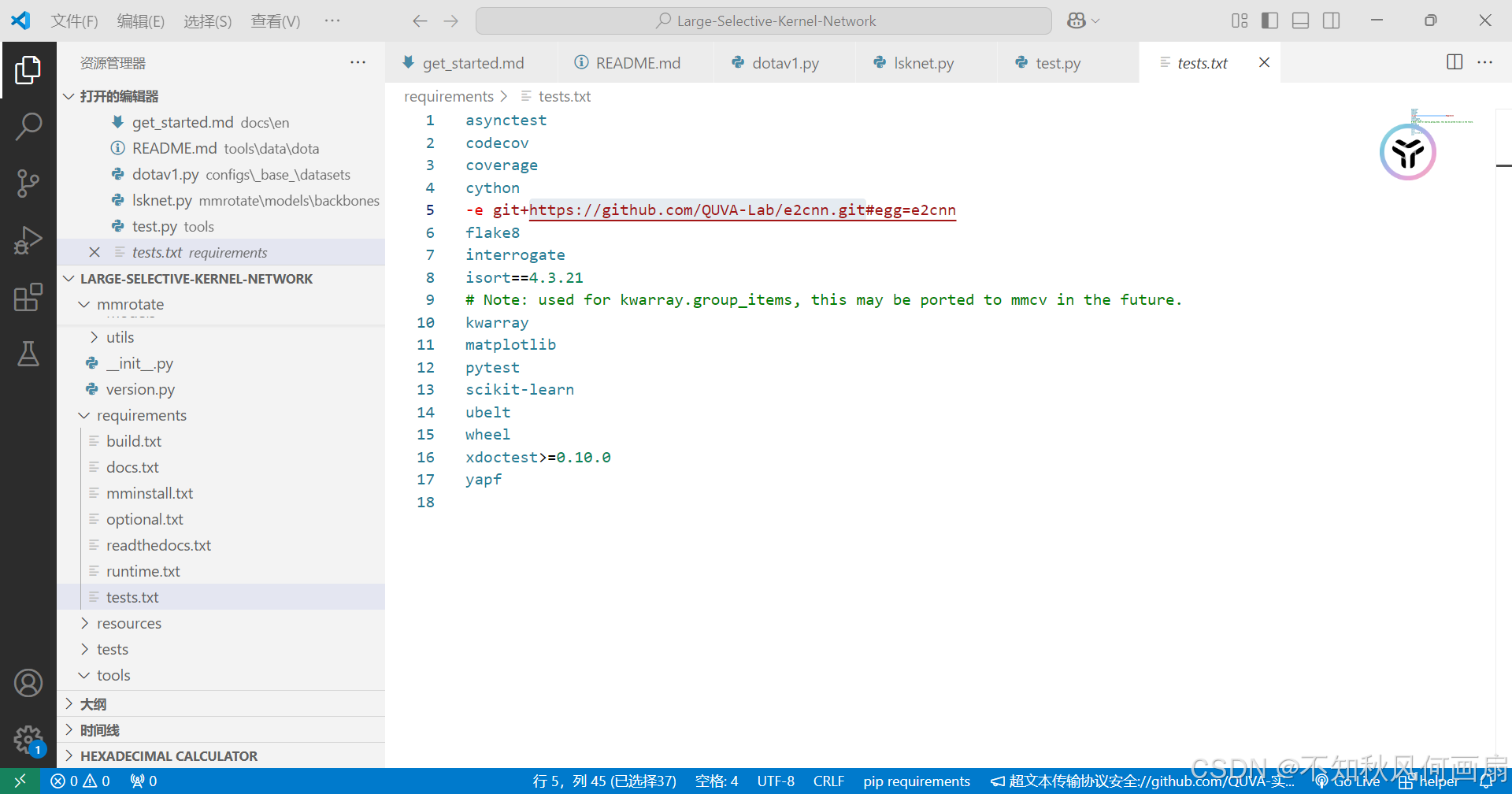Toggle the primary side bar
This screenshot has height=794, width=1512.
1269,21
